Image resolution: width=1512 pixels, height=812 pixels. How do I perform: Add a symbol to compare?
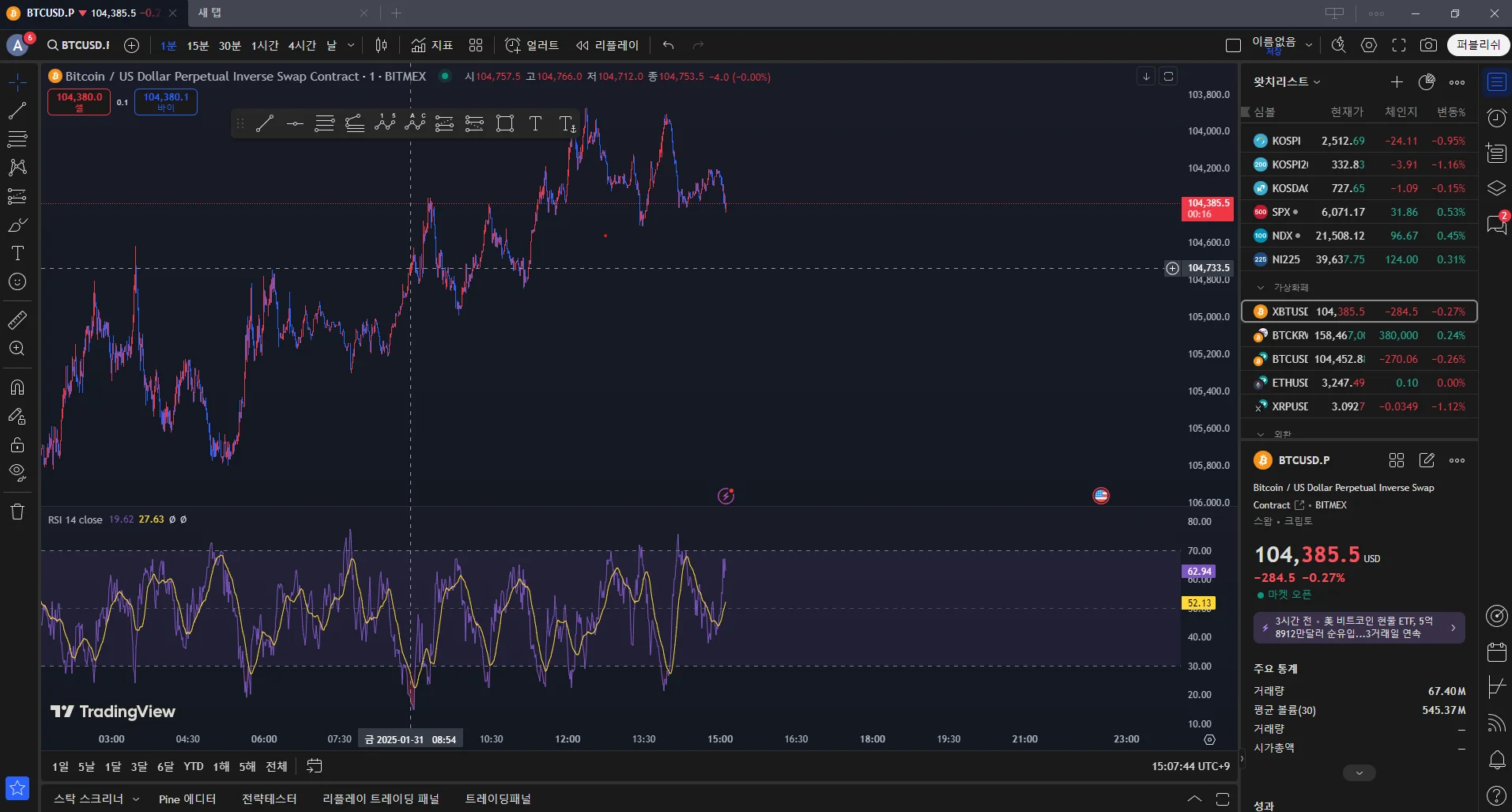point(132,45)
